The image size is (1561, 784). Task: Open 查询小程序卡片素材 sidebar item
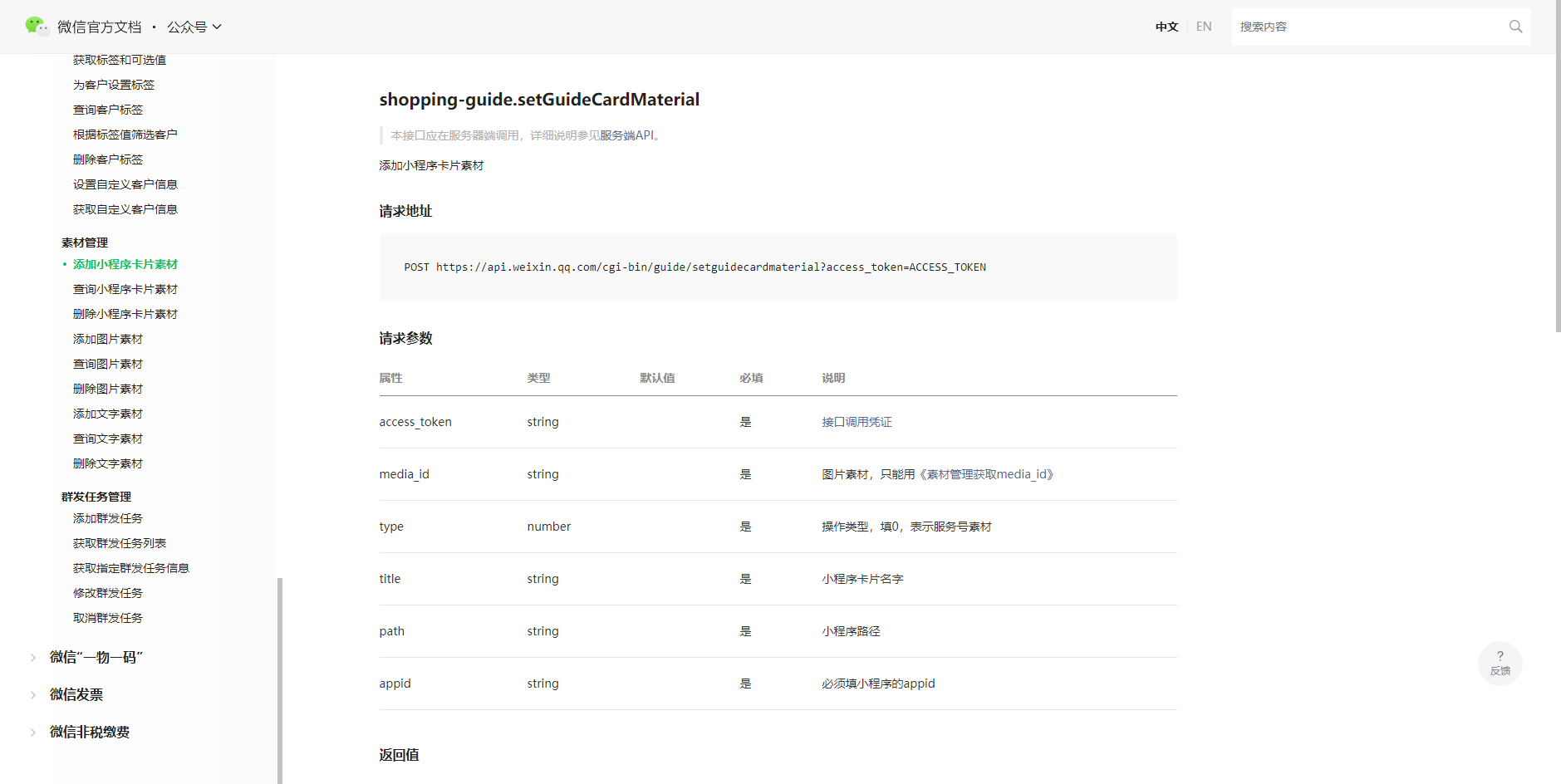125,289
